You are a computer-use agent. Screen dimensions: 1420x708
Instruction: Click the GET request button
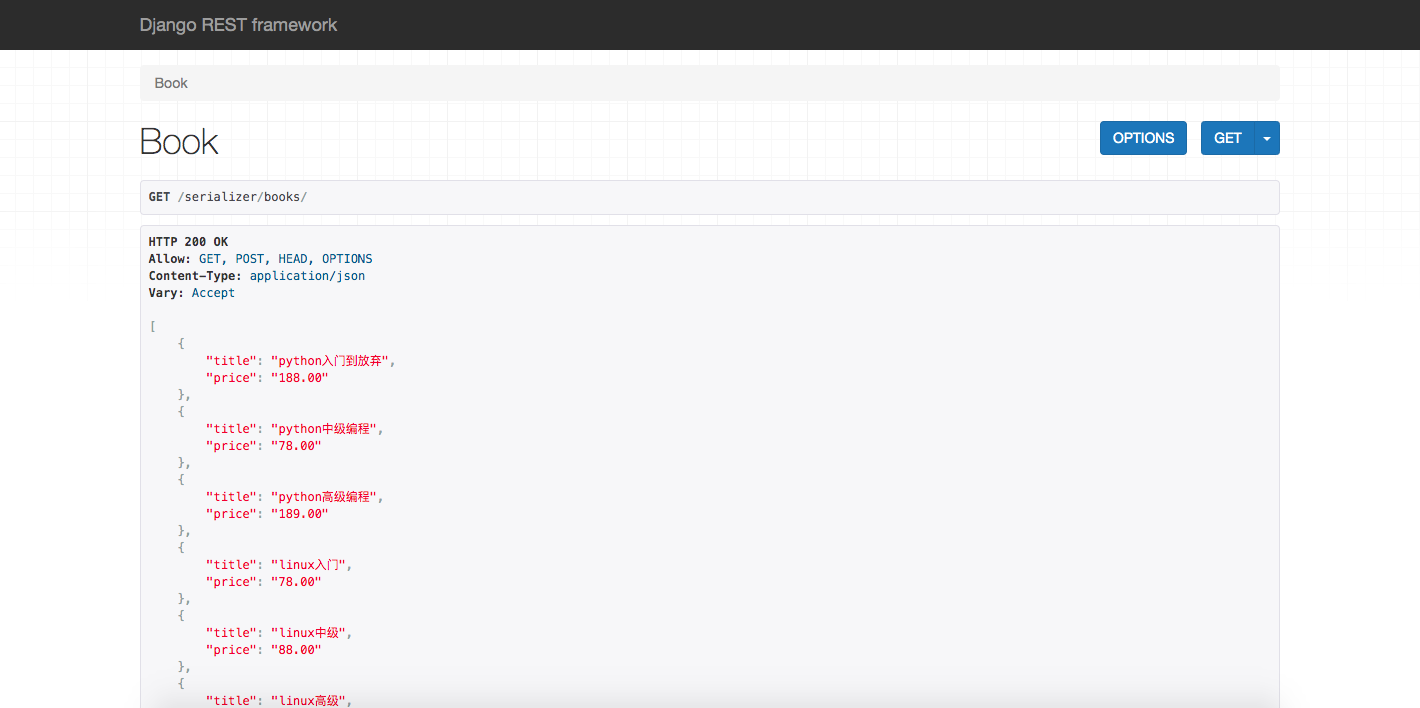tap(1227, 138)
